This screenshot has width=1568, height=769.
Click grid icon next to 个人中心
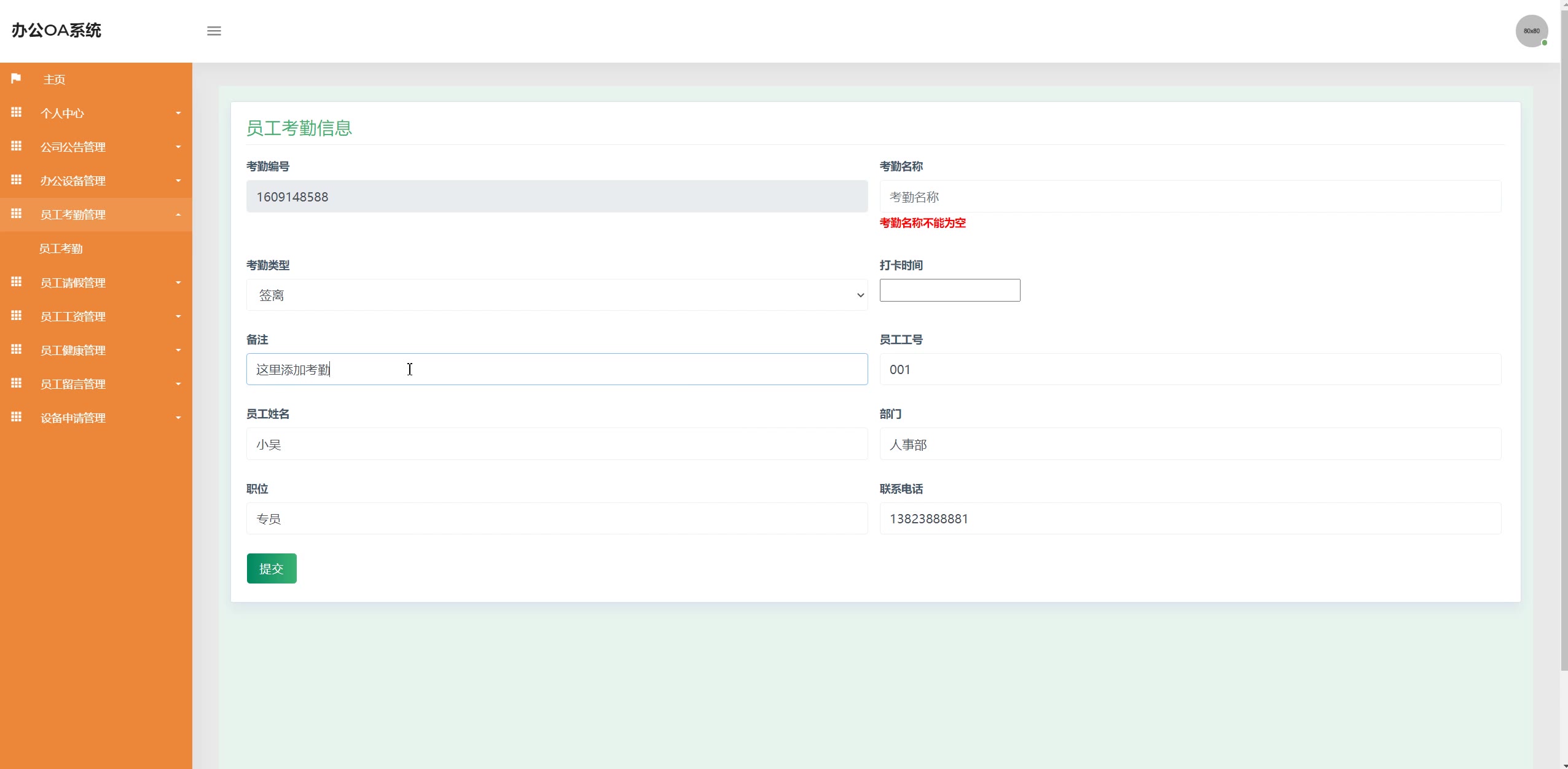pos(17,112)
